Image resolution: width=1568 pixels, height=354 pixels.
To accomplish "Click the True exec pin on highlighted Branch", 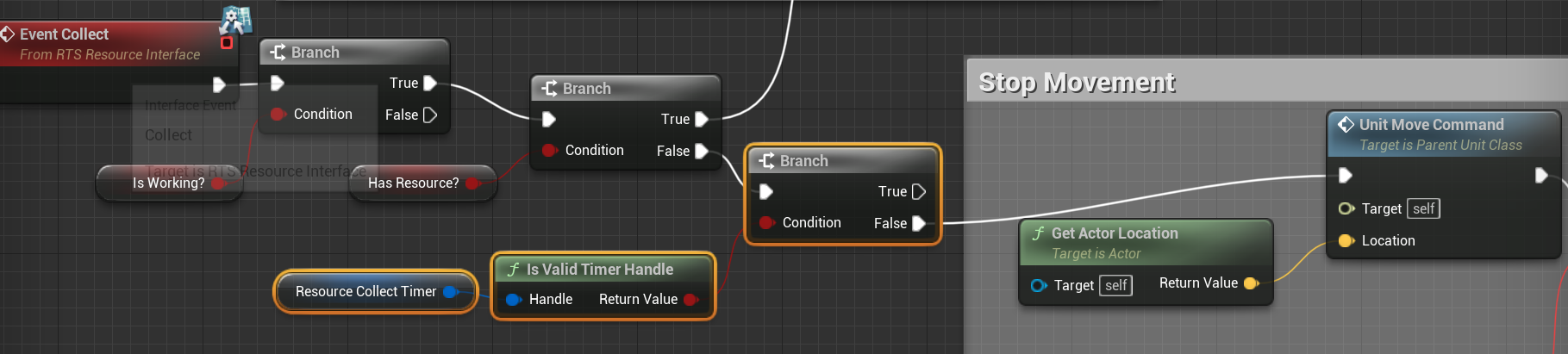I will coord(919,191).
